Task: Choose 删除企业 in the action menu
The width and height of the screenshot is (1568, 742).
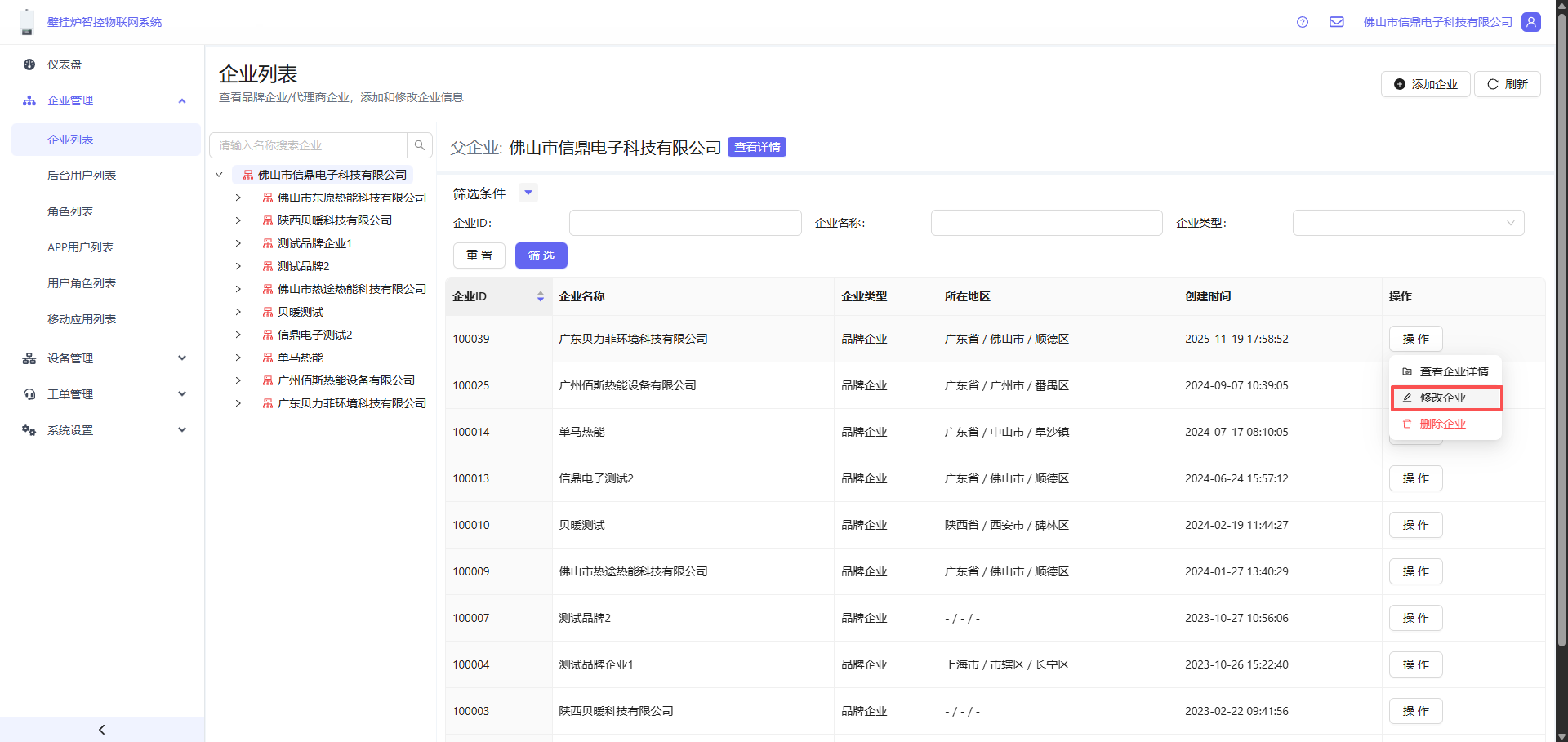Action: pos(1443,424)
